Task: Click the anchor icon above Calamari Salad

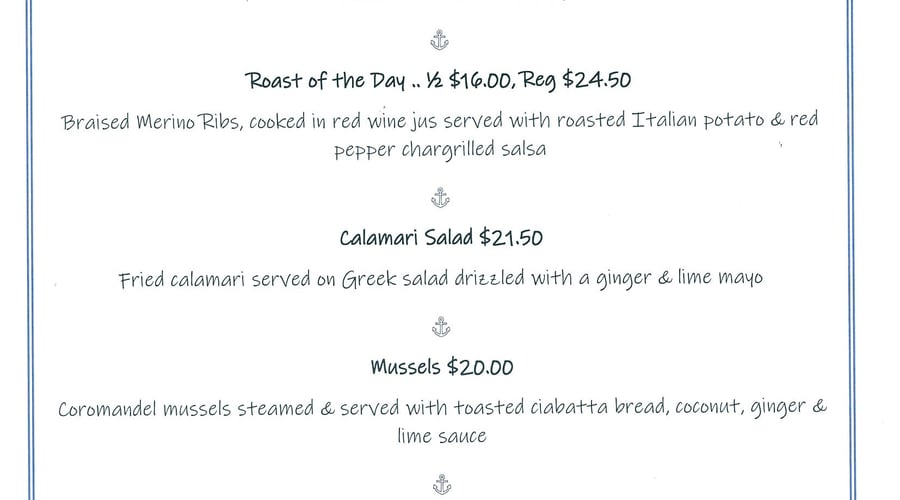Action: point(440,197)
